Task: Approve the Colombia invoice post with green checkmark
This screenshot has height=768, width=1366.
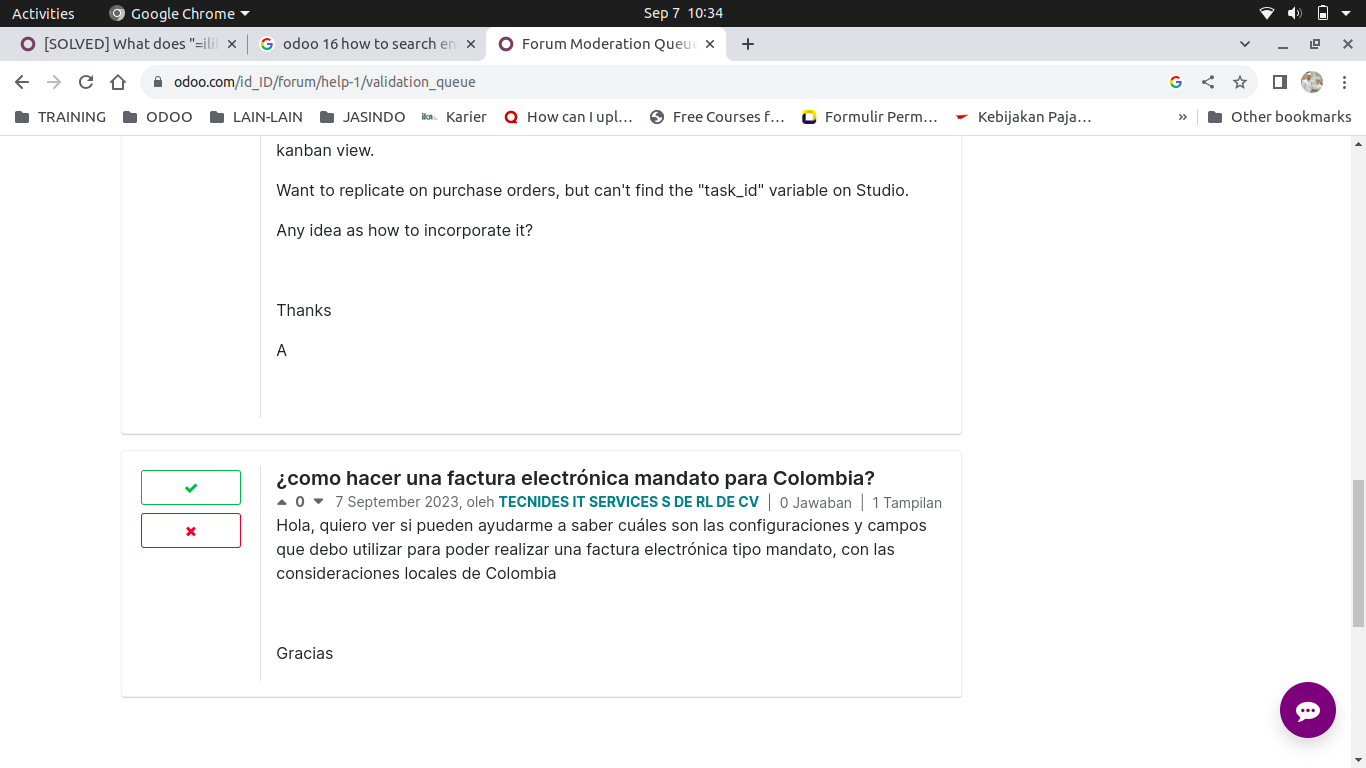Action: coord(191,488)
